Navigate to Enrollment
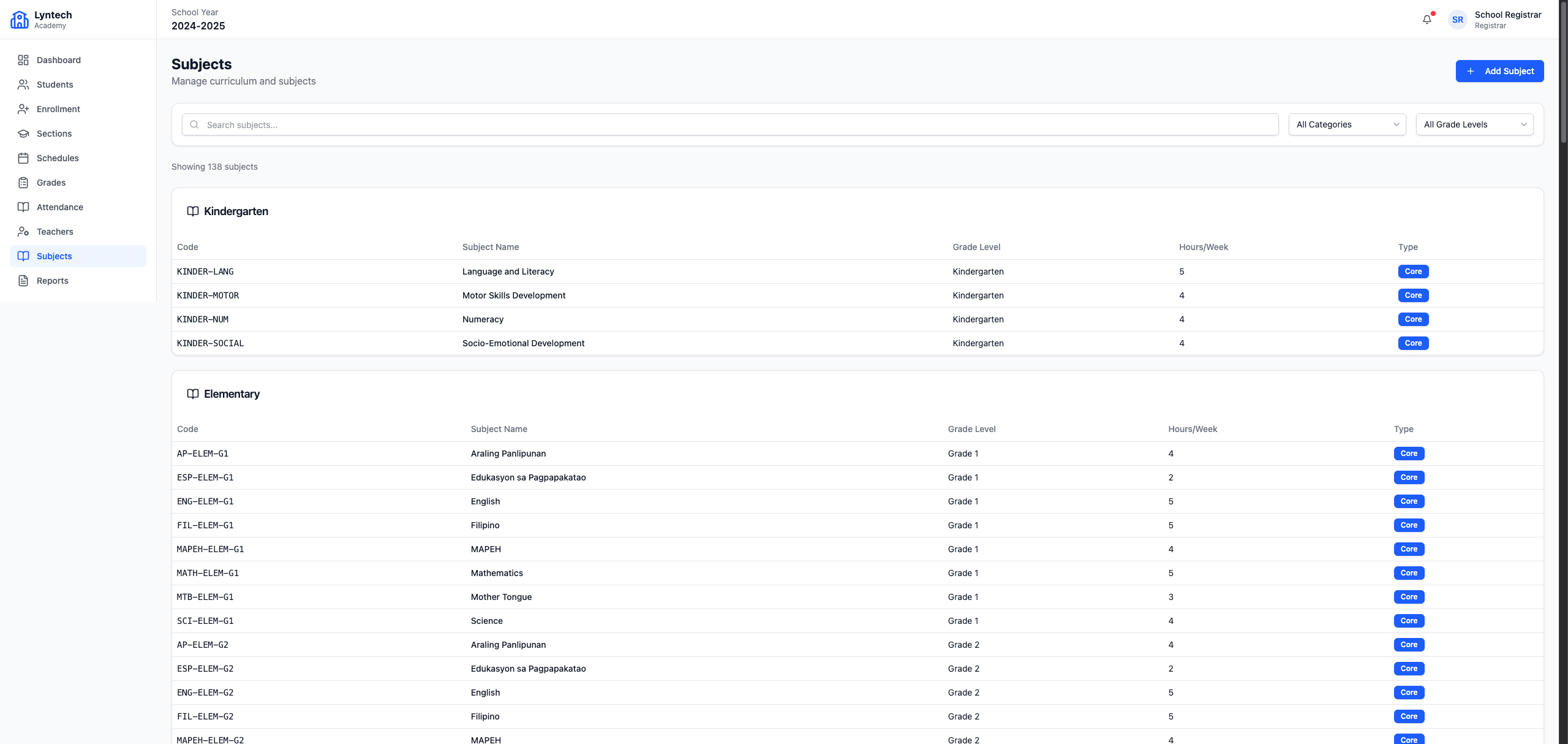The height and width of the screenshot is (744, 1568). [x=78, y=109]
